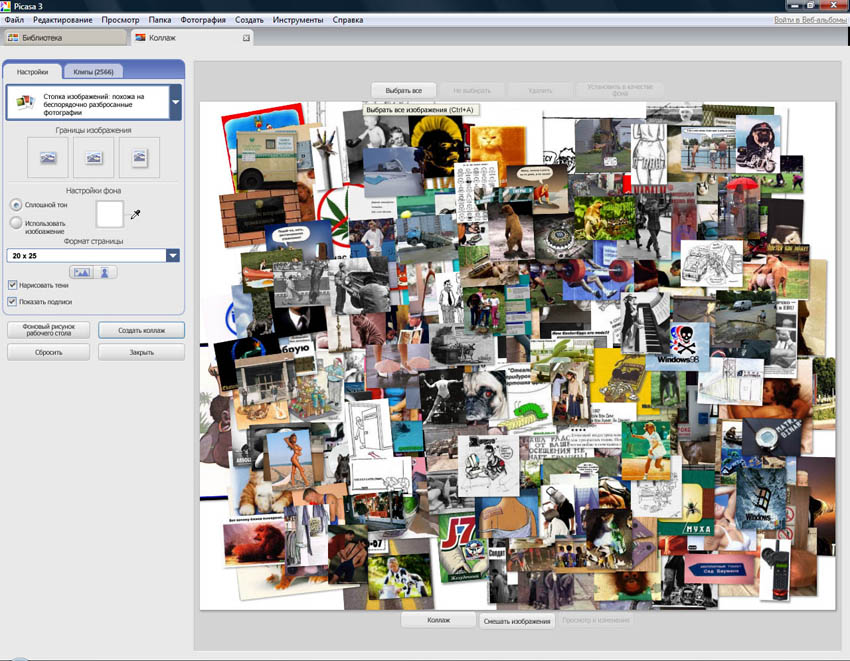The width and height of the screenshot is (850, 661).
Task: Select the Сплошной тон radio button
Action: 16,205
